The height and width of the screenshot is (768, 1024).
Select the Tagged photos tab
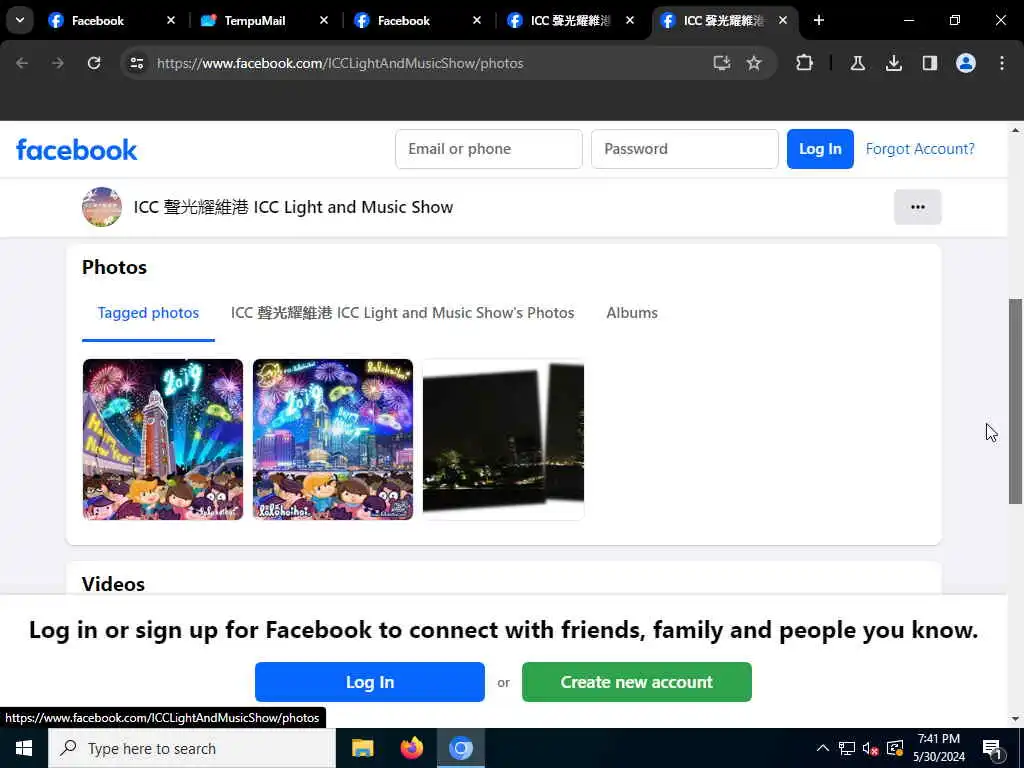pos(148,313)
